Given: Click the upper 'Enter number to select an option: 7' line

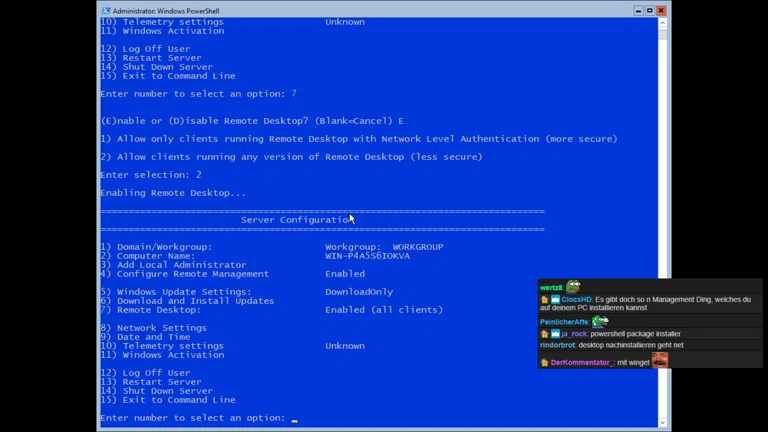Looking at the screenshot, I should click(x=198, y=94).
